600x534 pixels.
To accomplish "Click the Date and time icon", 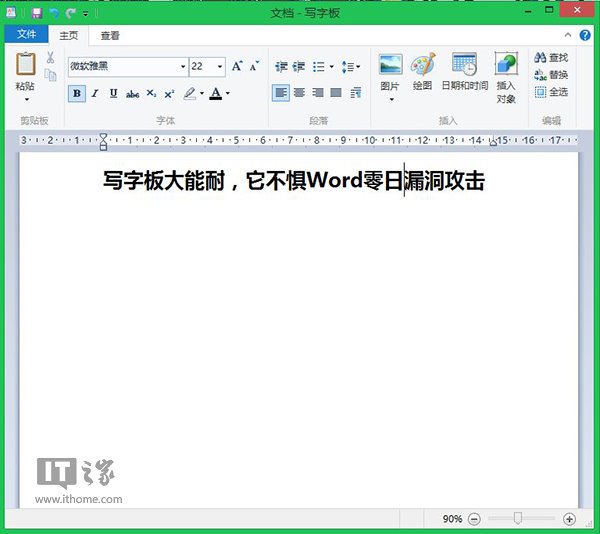I will tap(465, 64).
